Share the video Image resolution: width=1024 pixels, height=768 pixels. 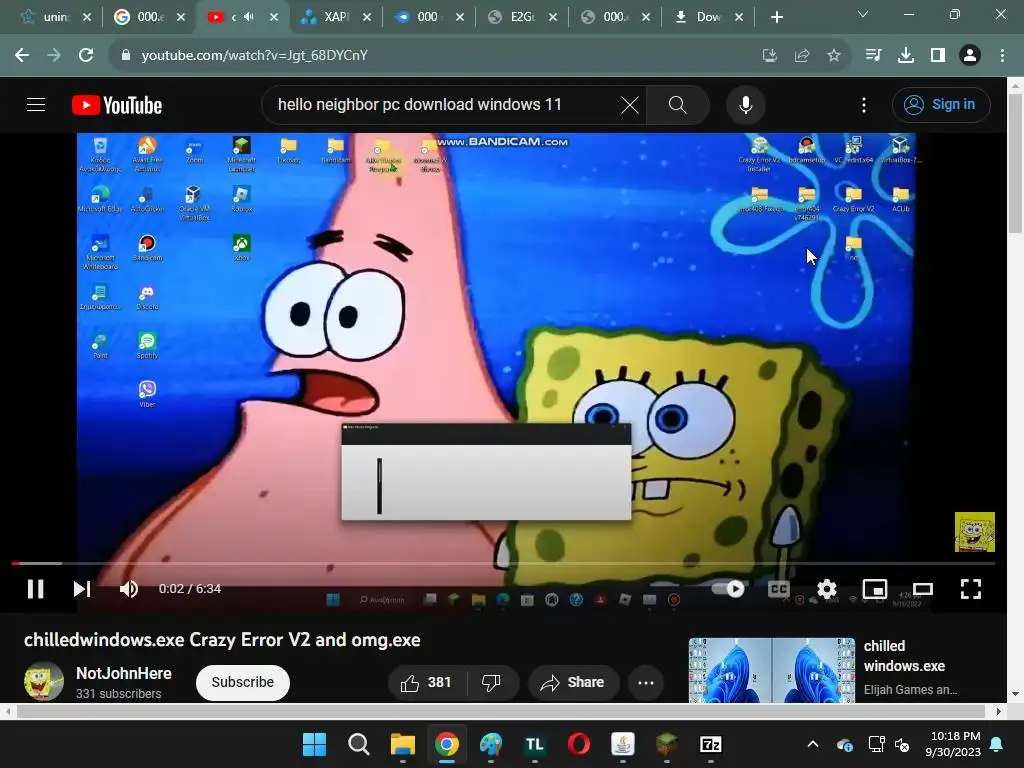(x=573, y=682)
